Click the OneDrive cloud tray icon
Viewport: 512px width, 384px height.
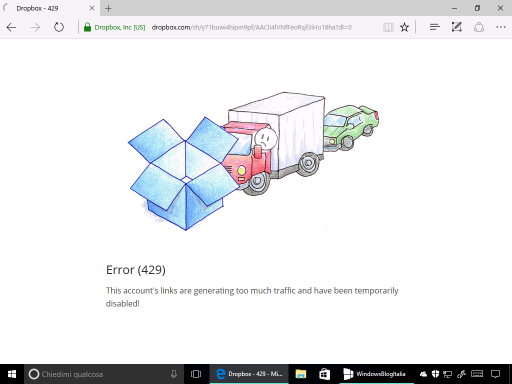[423, 374]
